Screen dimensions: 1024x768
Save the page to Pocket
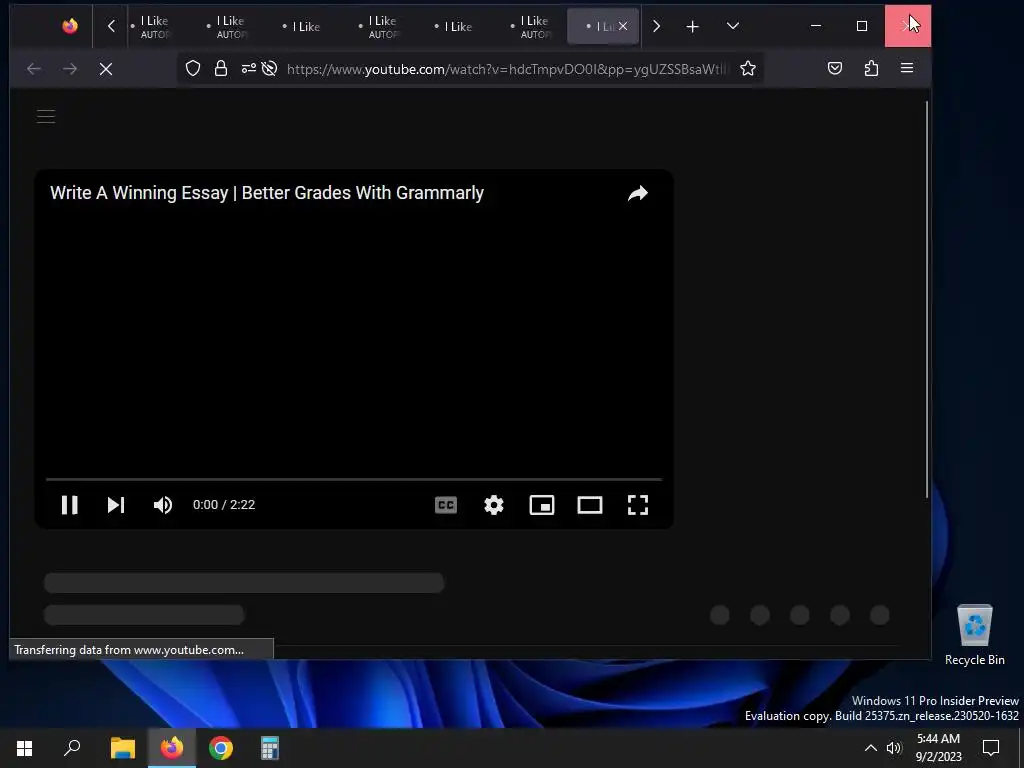[x=835, y=68]
